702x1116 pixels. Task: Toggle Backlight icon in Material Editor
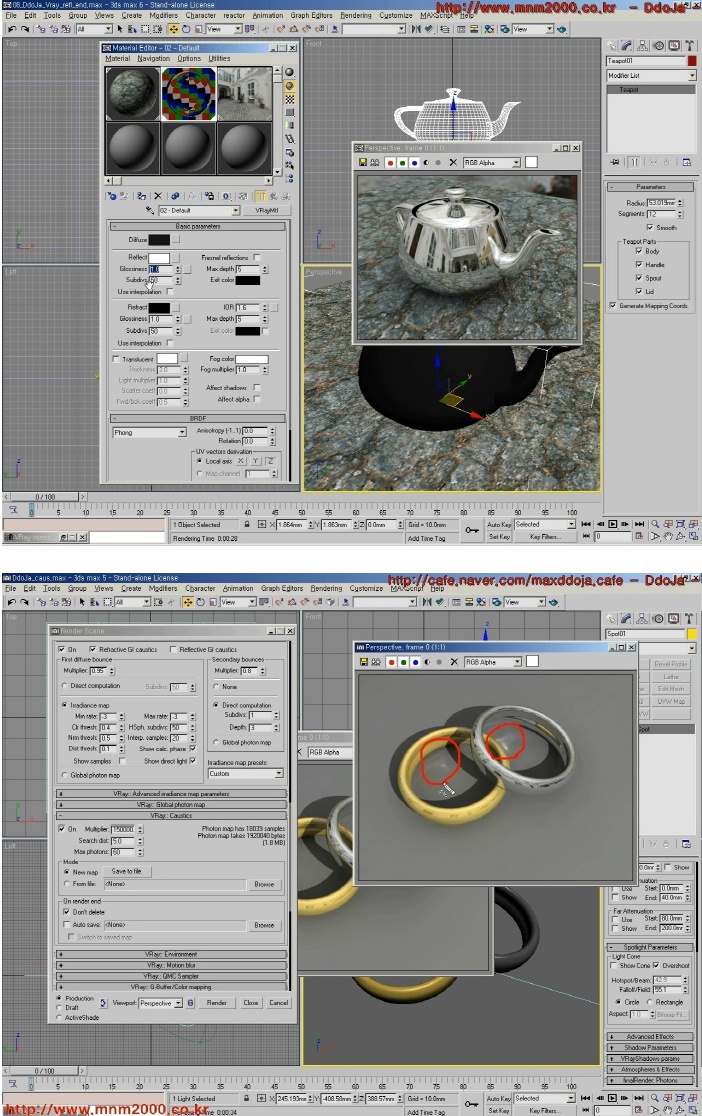coord(289,85)
